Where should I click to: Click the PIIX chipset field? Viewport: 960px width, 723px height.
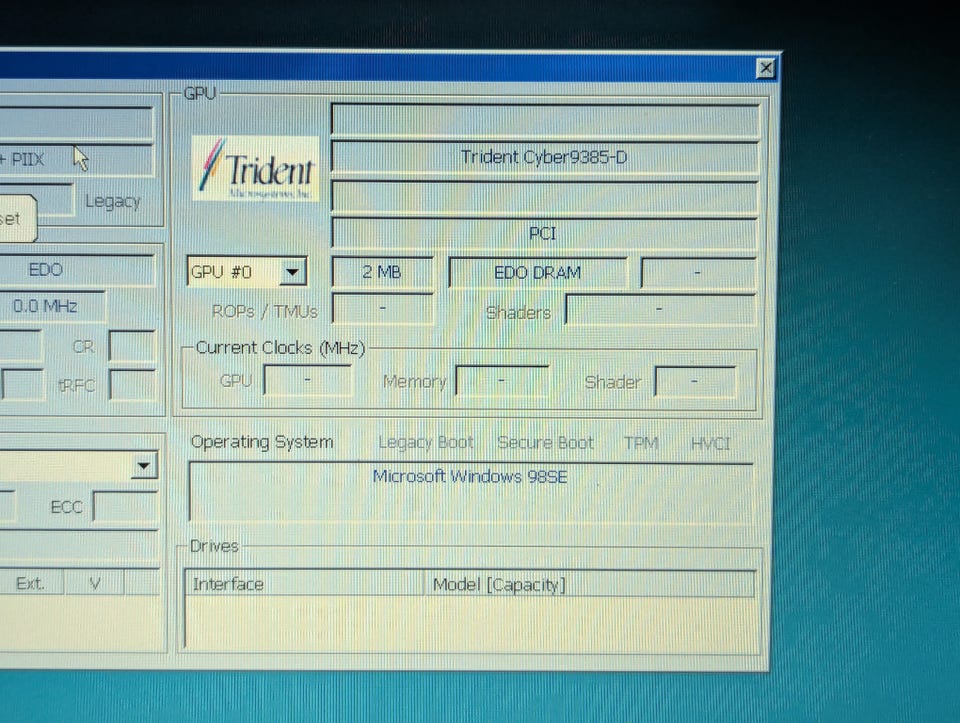click(75, 160)
